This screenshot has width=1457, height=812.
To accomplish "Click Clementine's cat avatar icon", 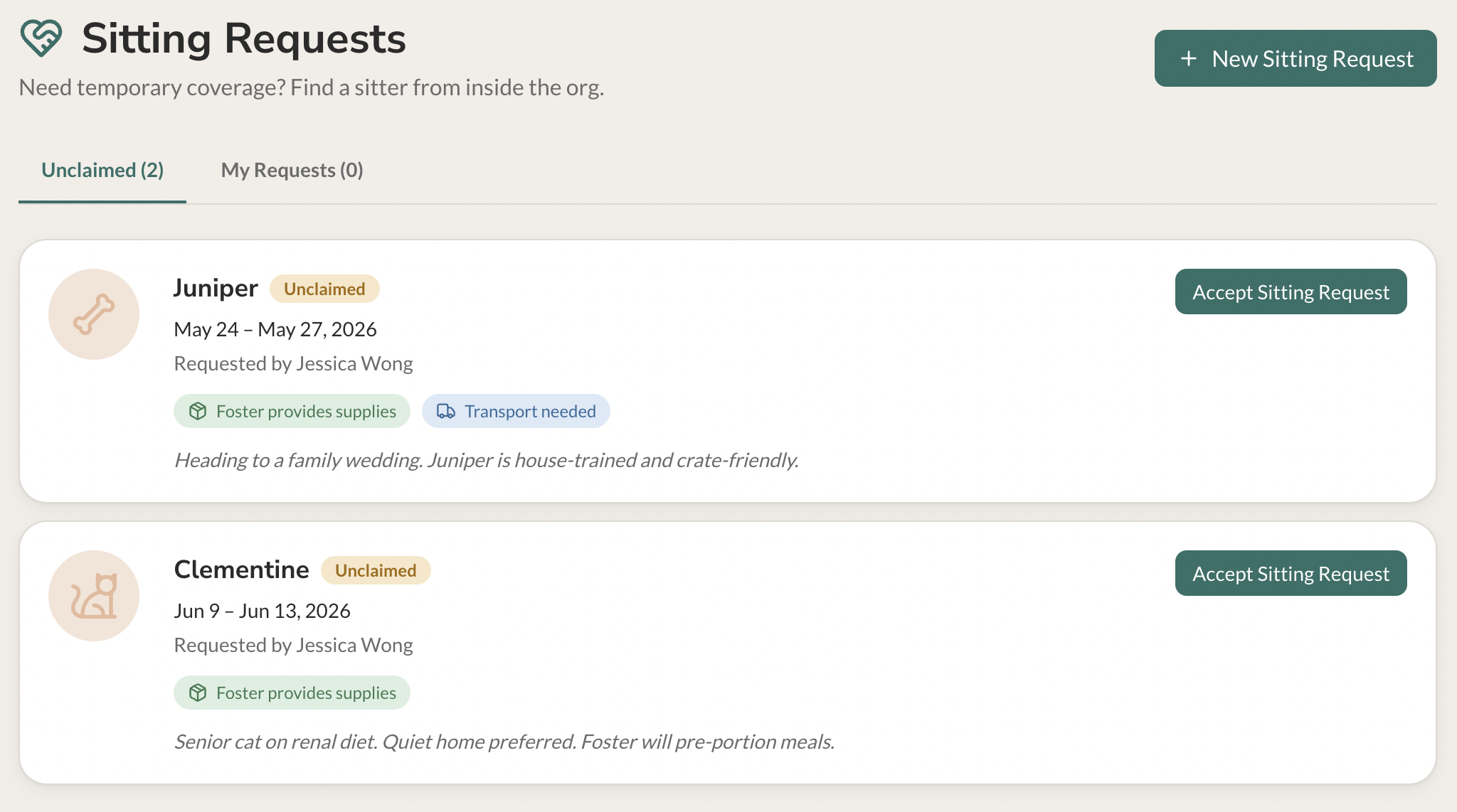I will (x=94, y=596).
